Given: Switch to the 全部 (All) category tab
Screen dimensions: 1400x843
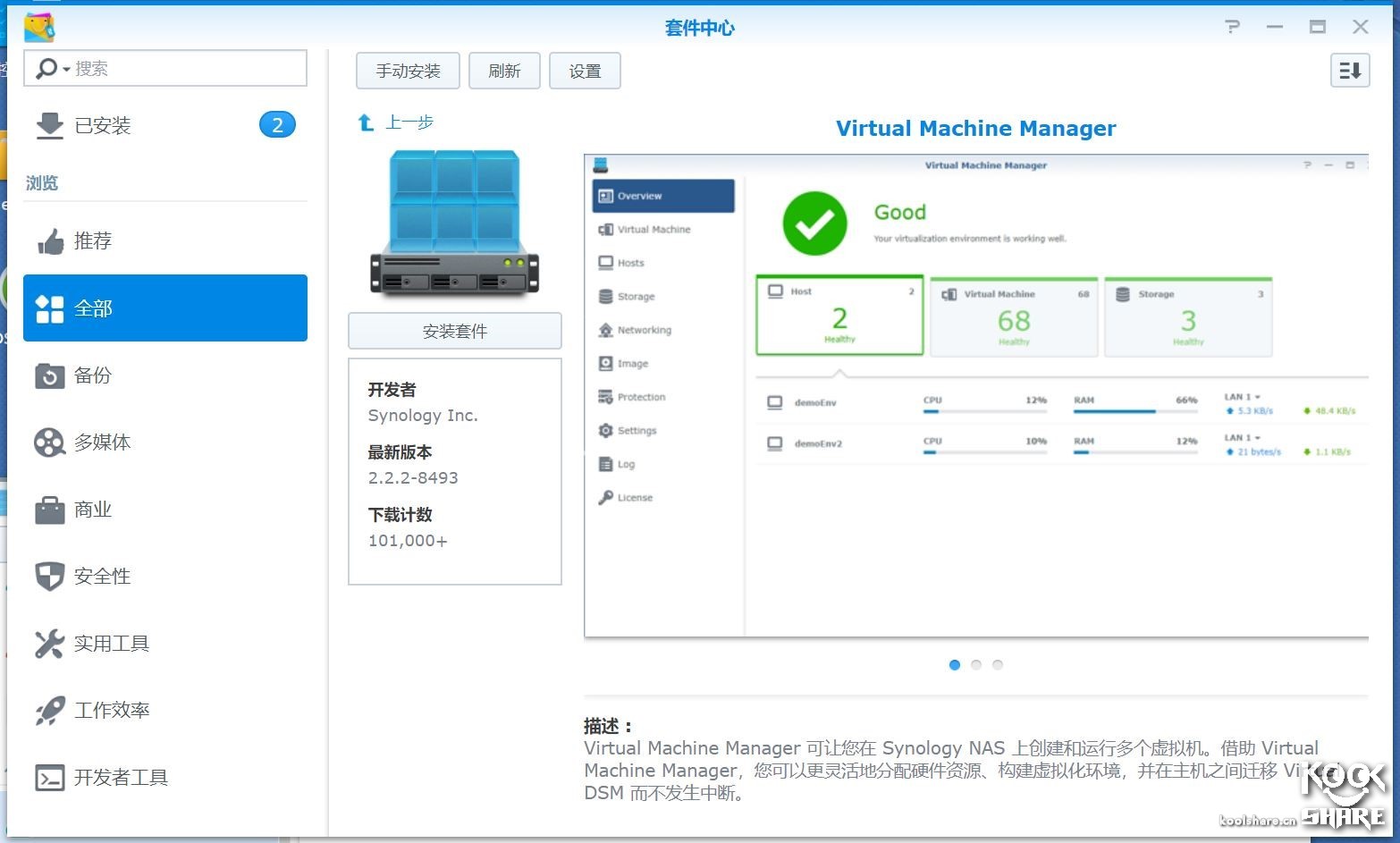Looking at the screenshot, I should pos(92,308).
